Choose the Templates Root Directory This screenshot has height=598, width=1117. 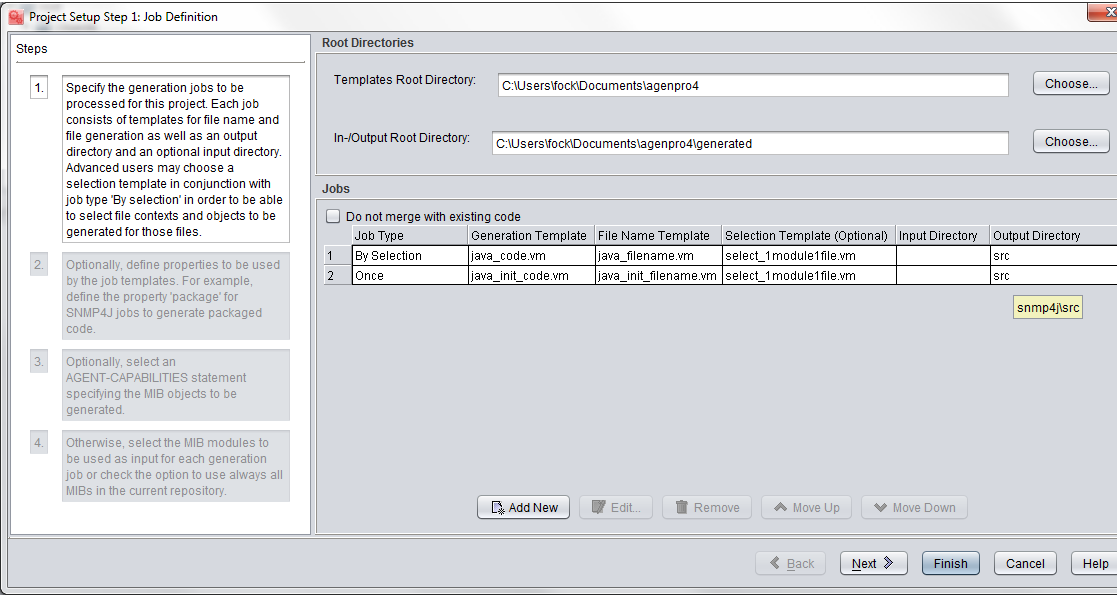click(1071, 83)
